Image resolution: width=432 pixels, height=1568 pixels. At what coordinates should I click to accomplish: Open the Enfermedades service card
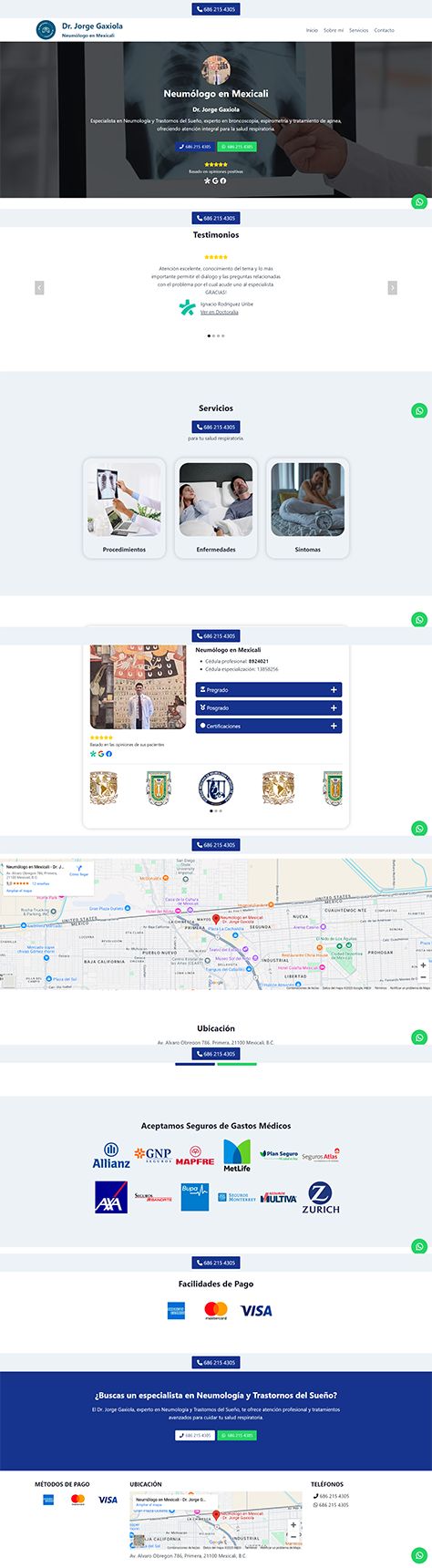[216, 508]
